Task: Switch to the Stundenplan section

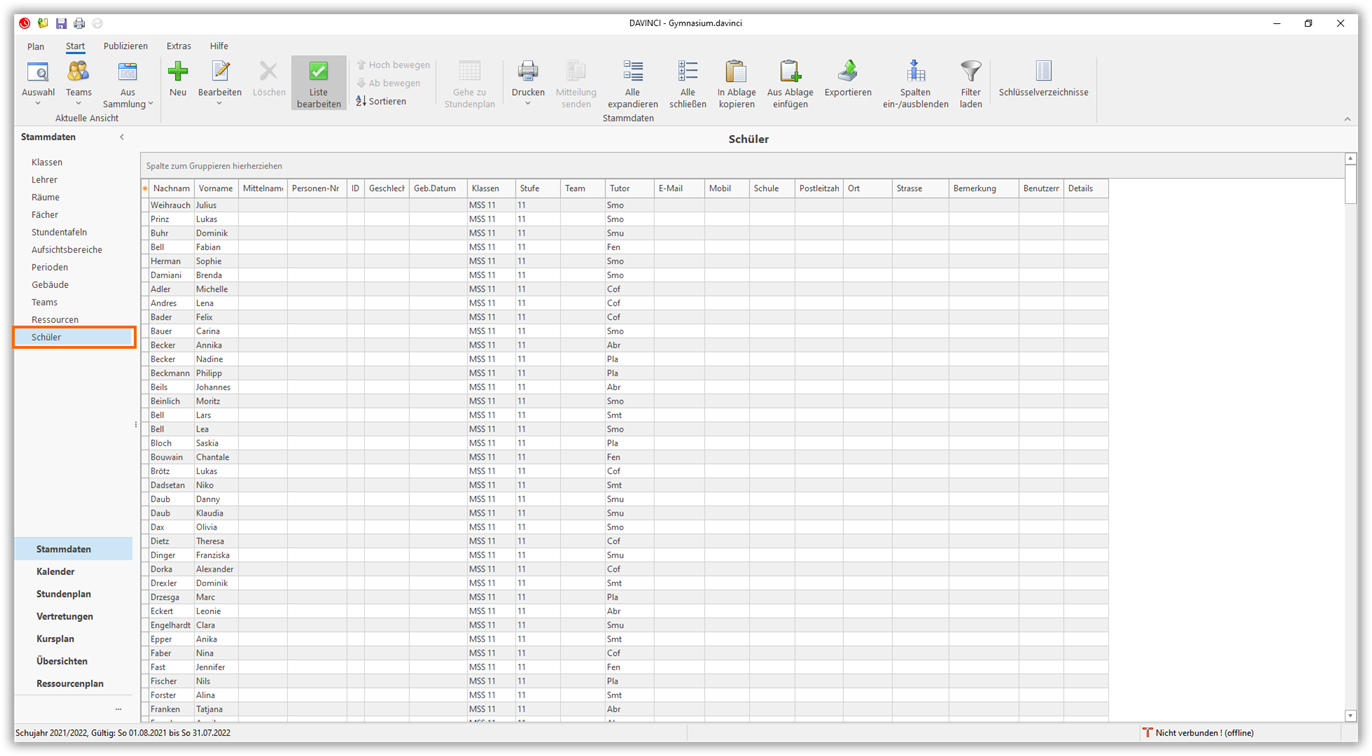Action: pyautogui.click(x=63, y=594)
